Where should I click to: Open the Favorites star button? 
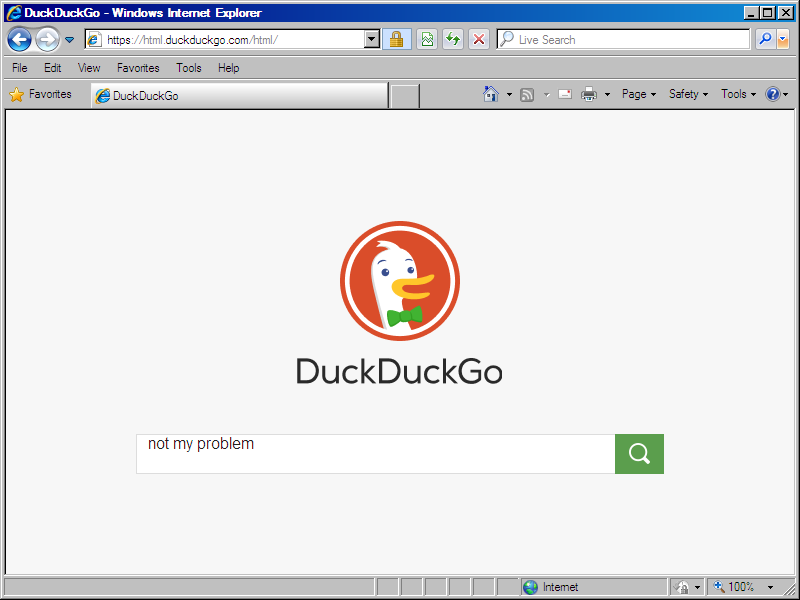pos(40,94)
